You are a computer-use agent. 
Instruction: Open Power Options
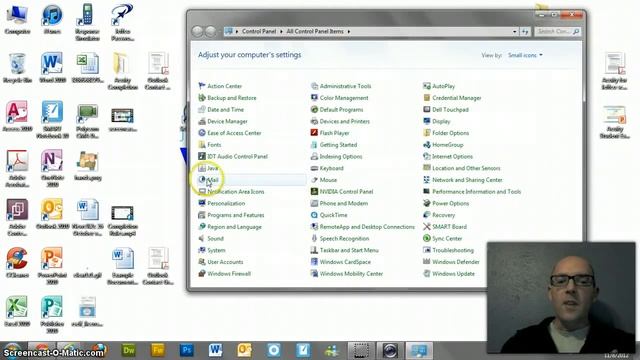(x=450, y=203)
